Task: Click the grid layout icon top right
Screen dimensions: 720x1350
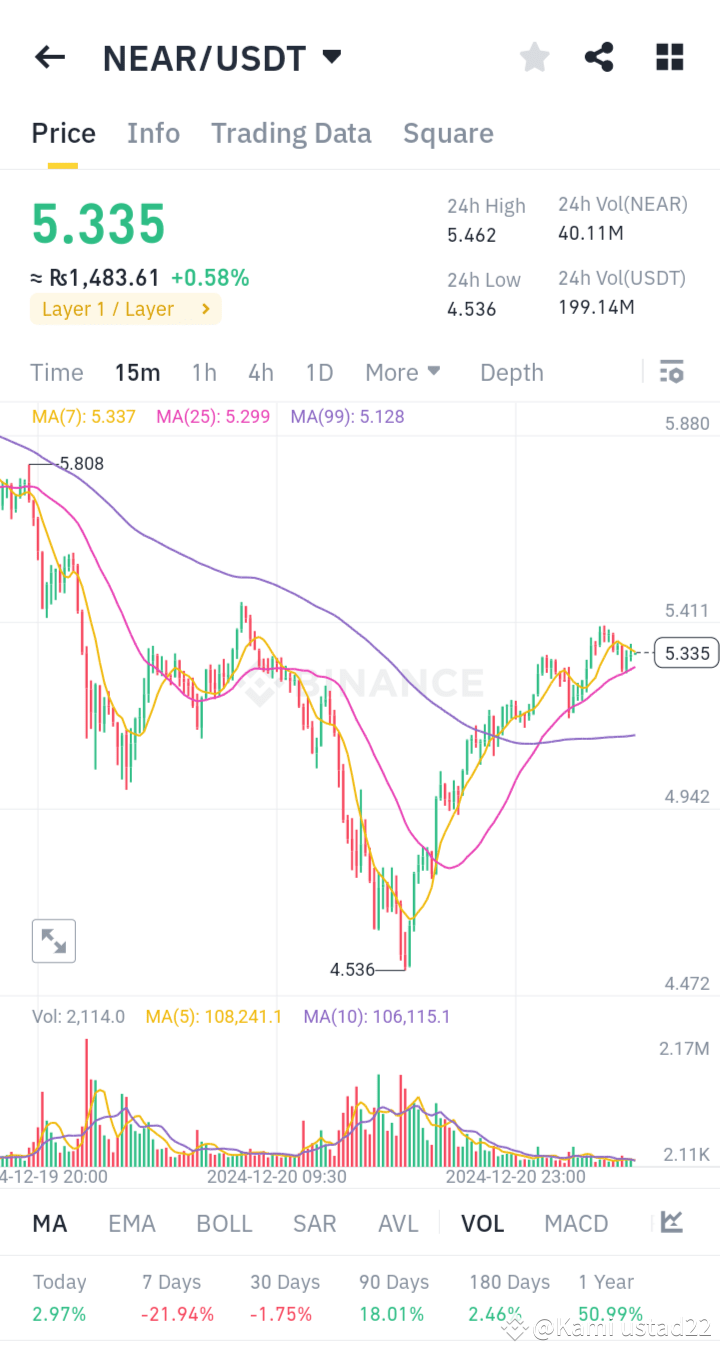Action: click(x=669, y=57)
